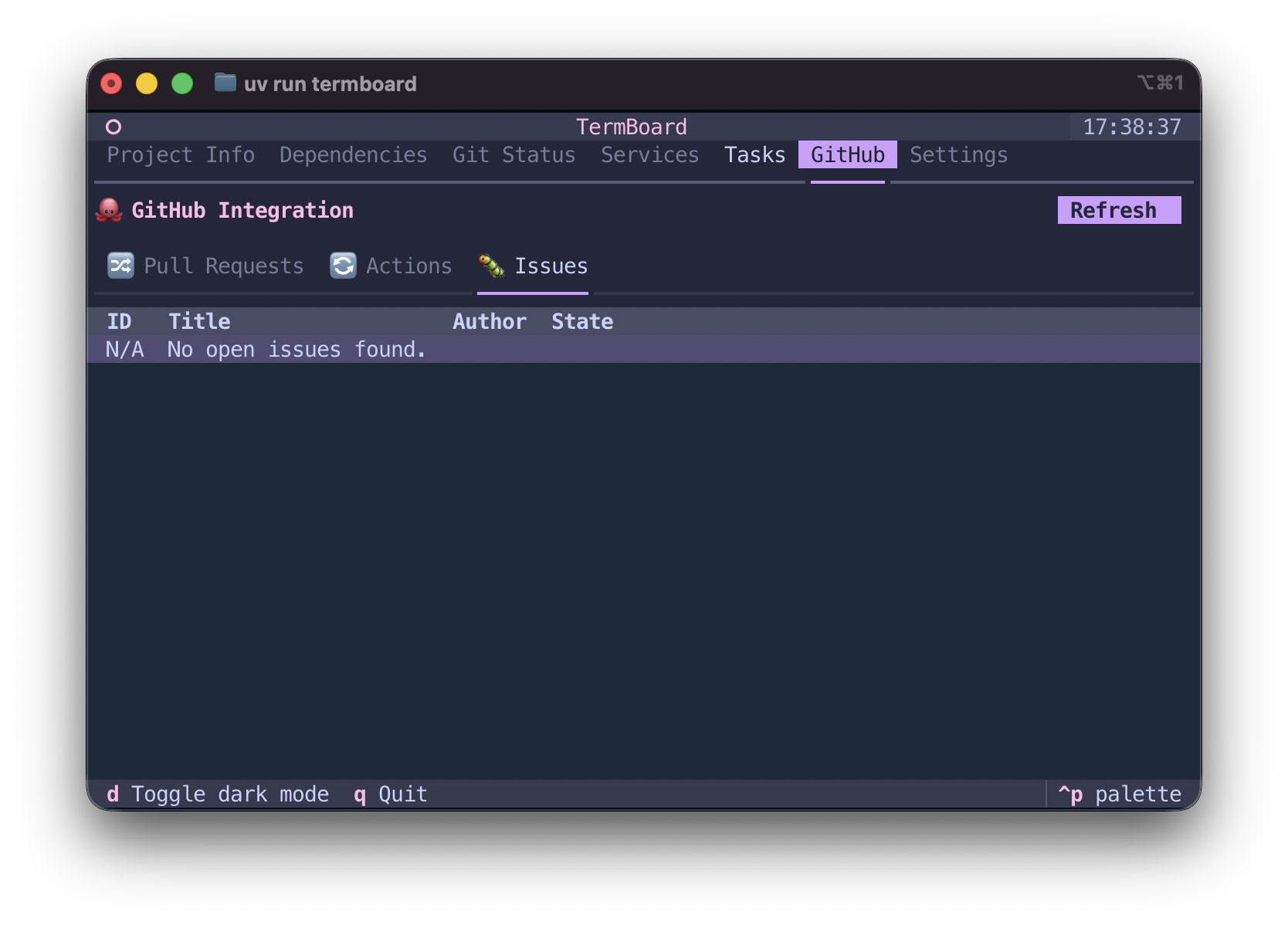Click the 17:38:37 clock in the header
Screen dimensions: 1288x925
(x=1132, y=127)
